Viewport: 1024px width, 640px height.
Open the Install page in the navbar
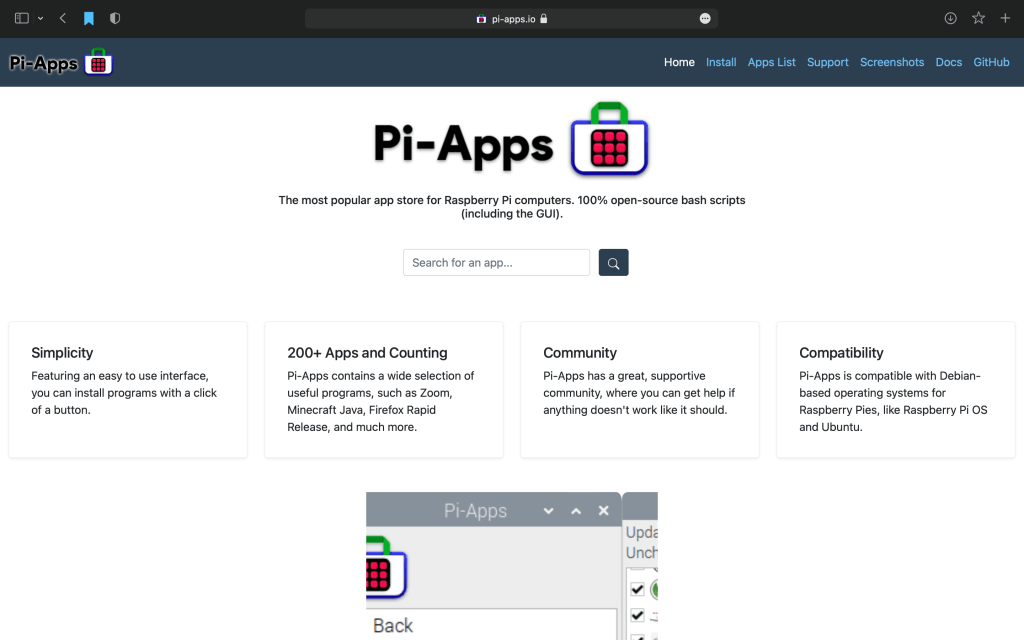(721, 62)
